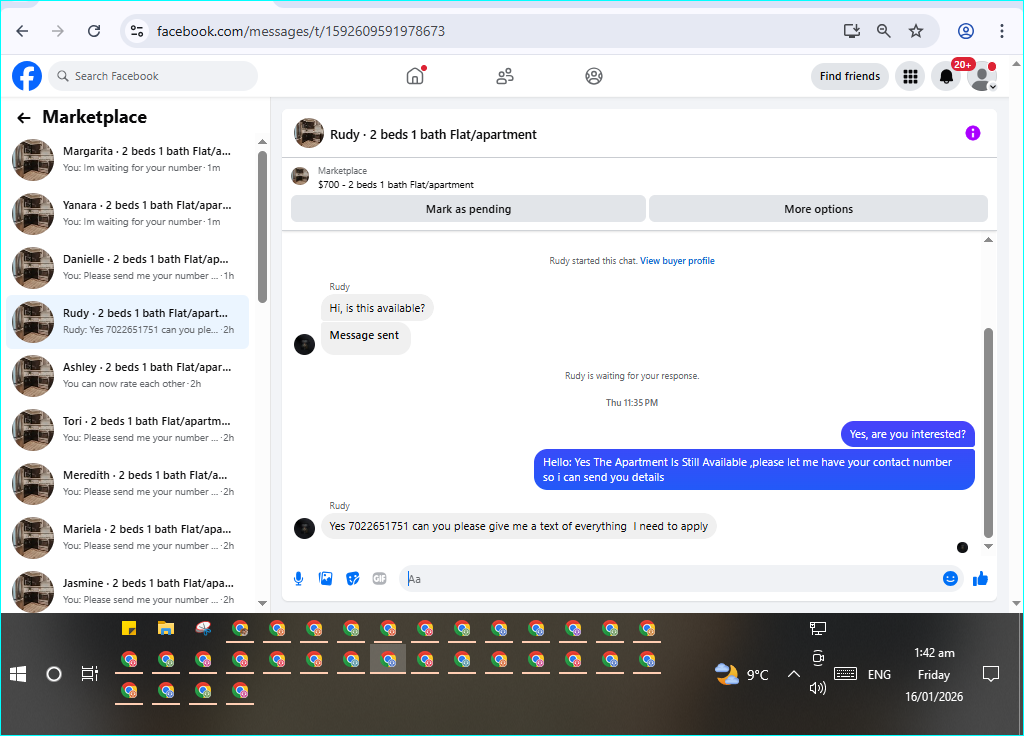The width and height of the screenshot is (1024, 736).
Task: Select the Rudy conversation in list
Action: point(128,322)
